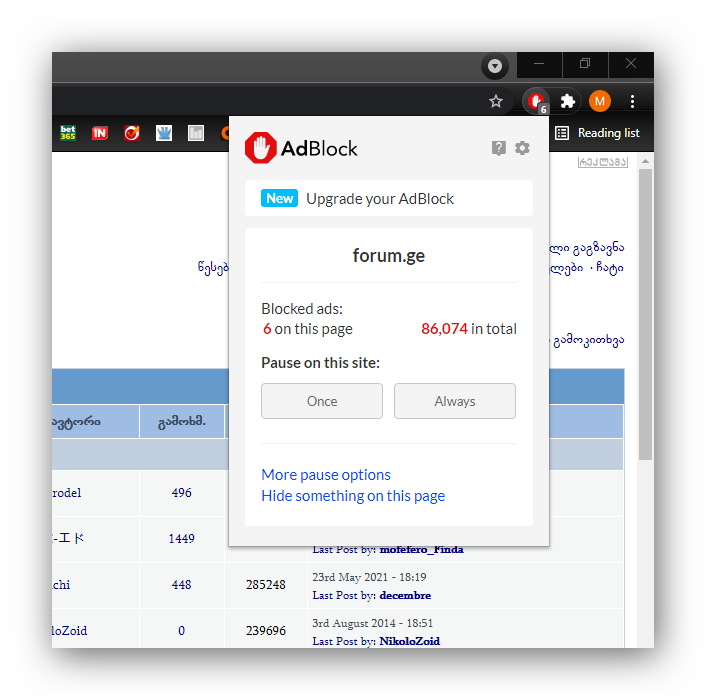Click the scrollbar up arrow
This screenshot has width=706, height=700.
pyautogui.click(x=645, y=161)
